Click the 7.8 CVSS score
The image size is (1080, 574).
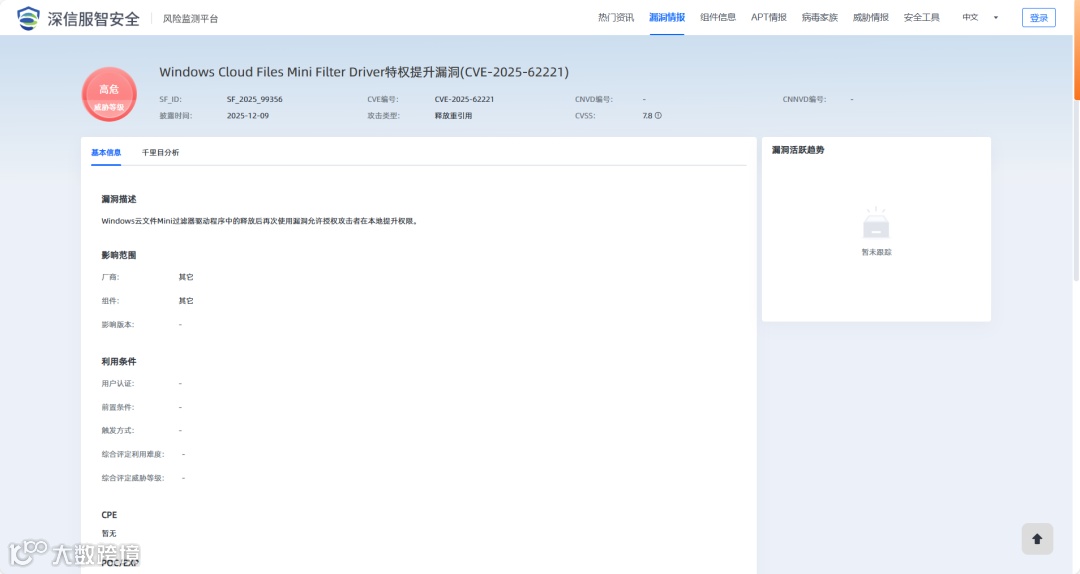point(647,116)
